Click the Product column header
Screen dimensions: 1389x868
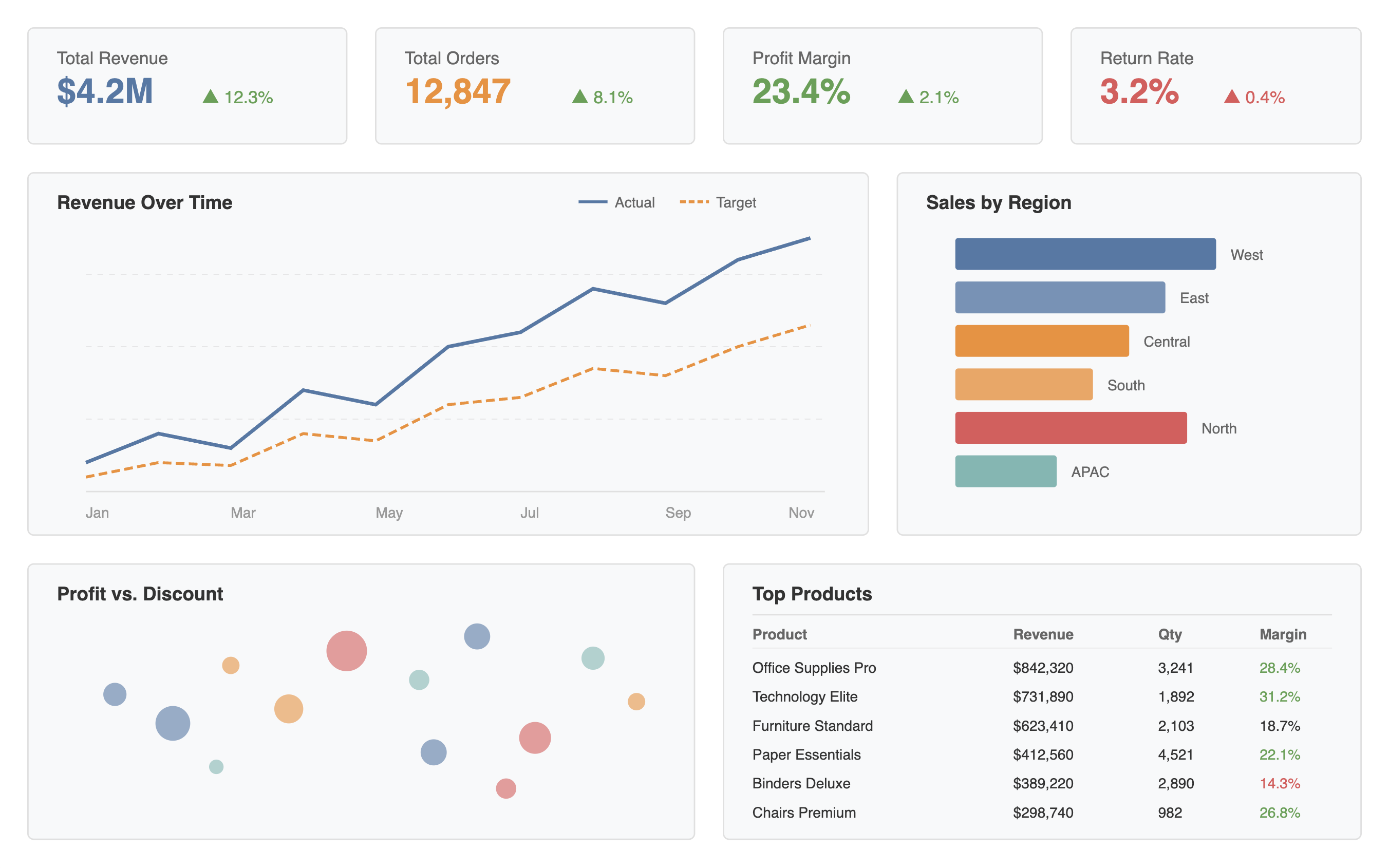tap(779, 634)
